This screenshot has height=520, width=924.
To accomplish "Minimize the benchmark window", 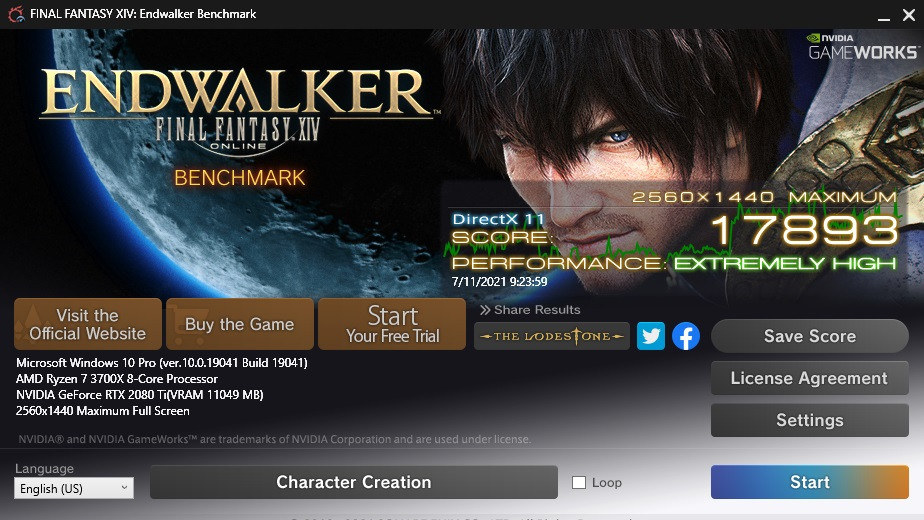I will coord(883,14).
